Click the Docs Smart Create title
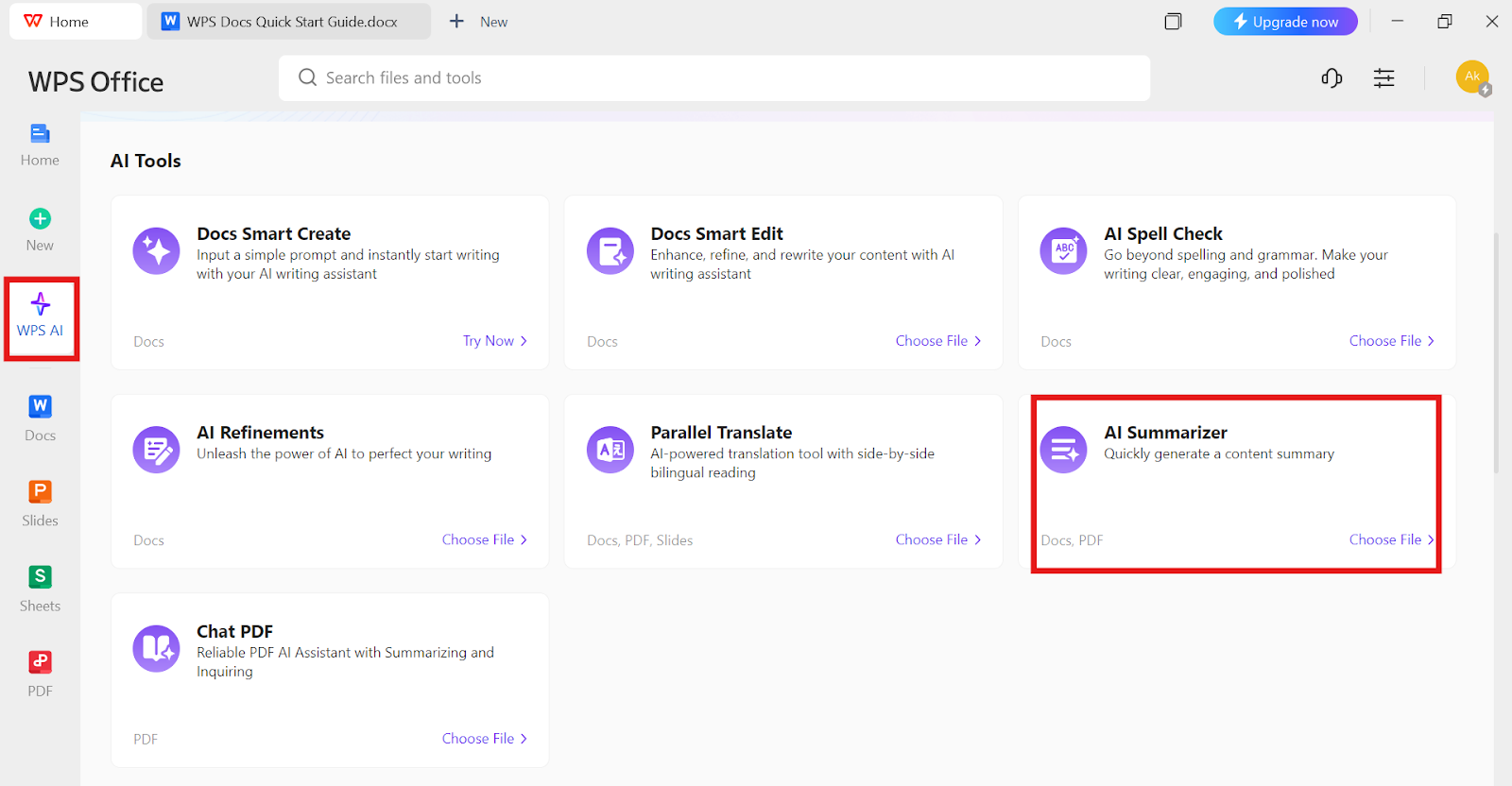Viewport: 1512px width, 786px height. click(x=274, y=233)
